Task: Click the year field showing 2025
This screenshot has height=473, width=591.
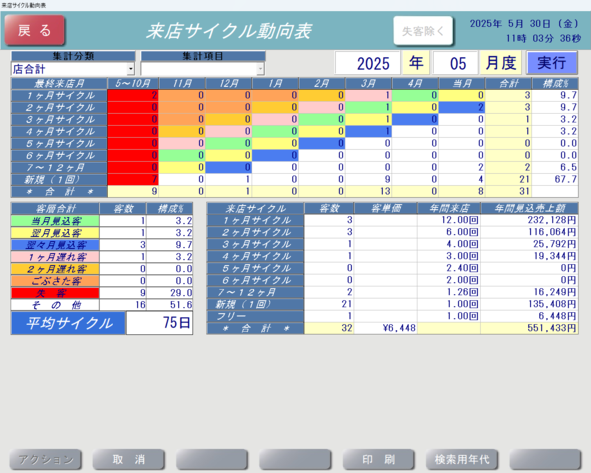Action: 367,63
